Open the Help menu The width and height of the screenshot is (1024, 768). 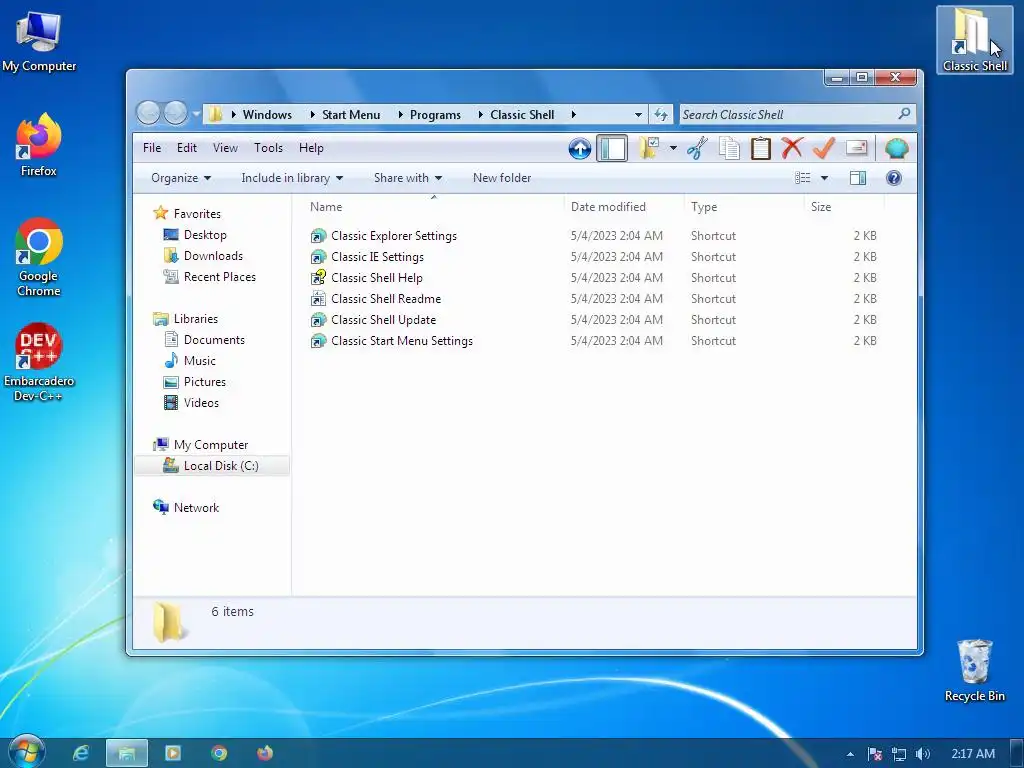[311, 148]
